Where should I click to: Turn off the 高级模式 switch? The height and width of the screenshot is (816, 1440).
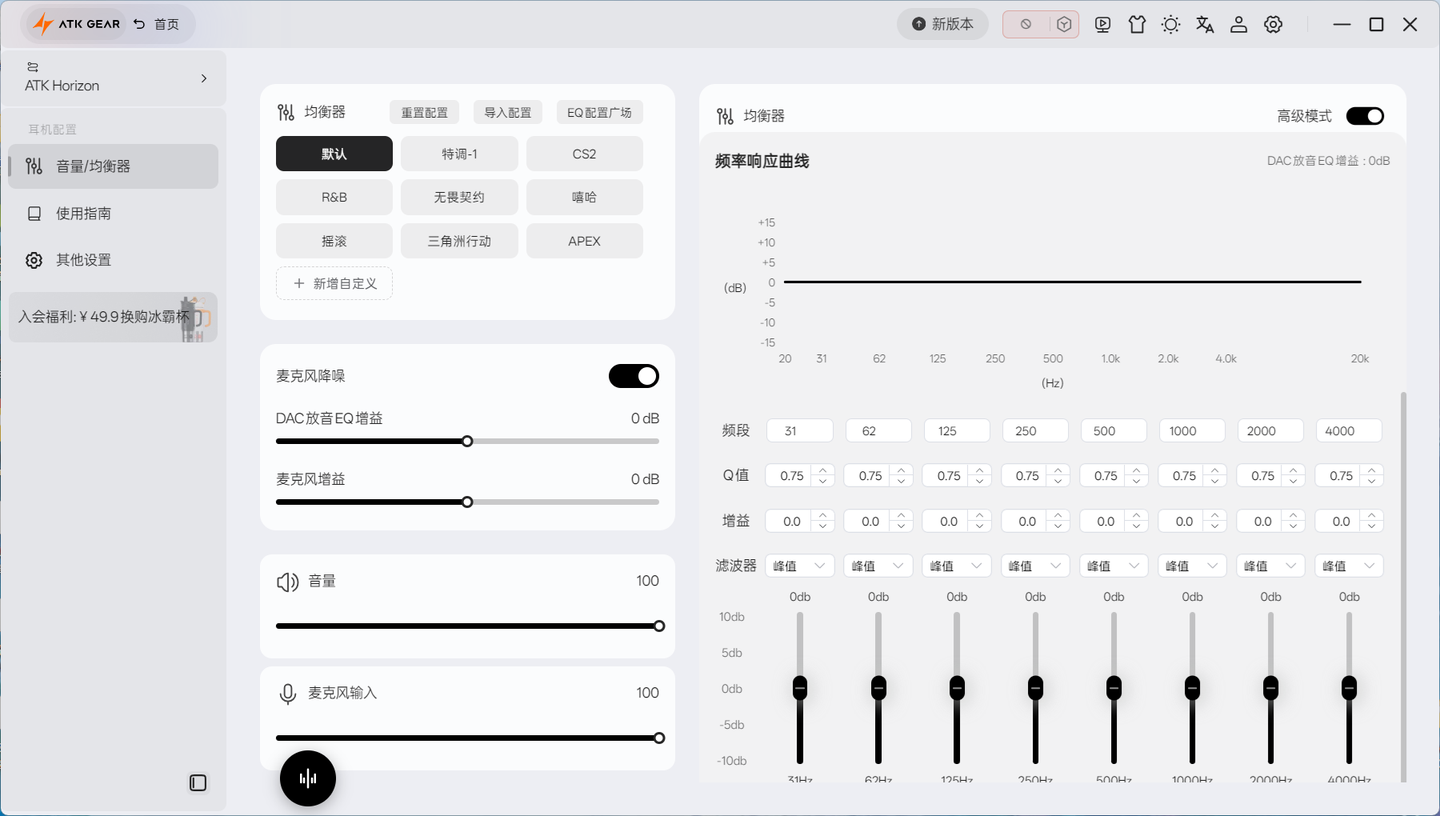(x=1365, y=116)
